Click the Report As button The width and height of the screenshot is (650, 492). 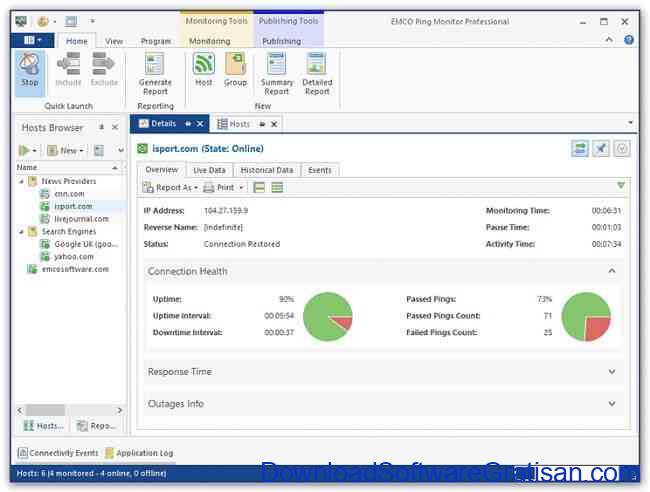[x=170, y=188]
